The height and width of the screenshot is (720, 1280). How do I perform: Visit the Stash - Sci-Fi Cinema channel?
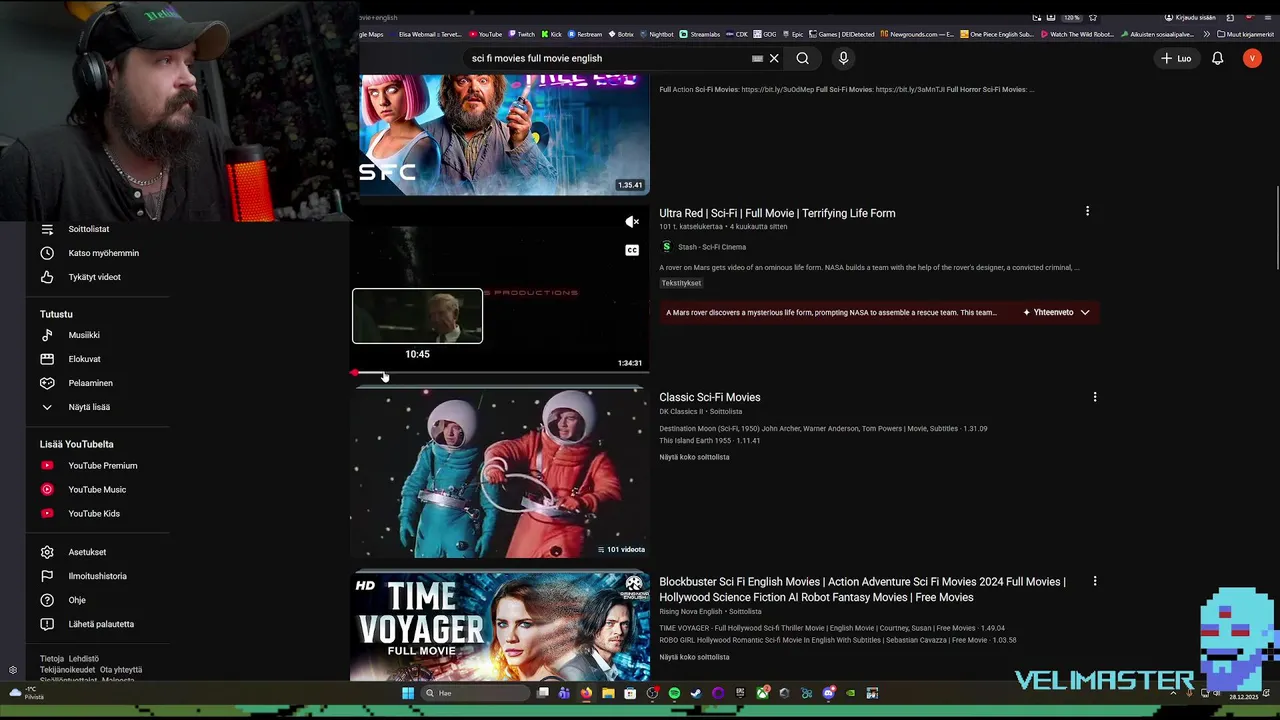[712, 247]
